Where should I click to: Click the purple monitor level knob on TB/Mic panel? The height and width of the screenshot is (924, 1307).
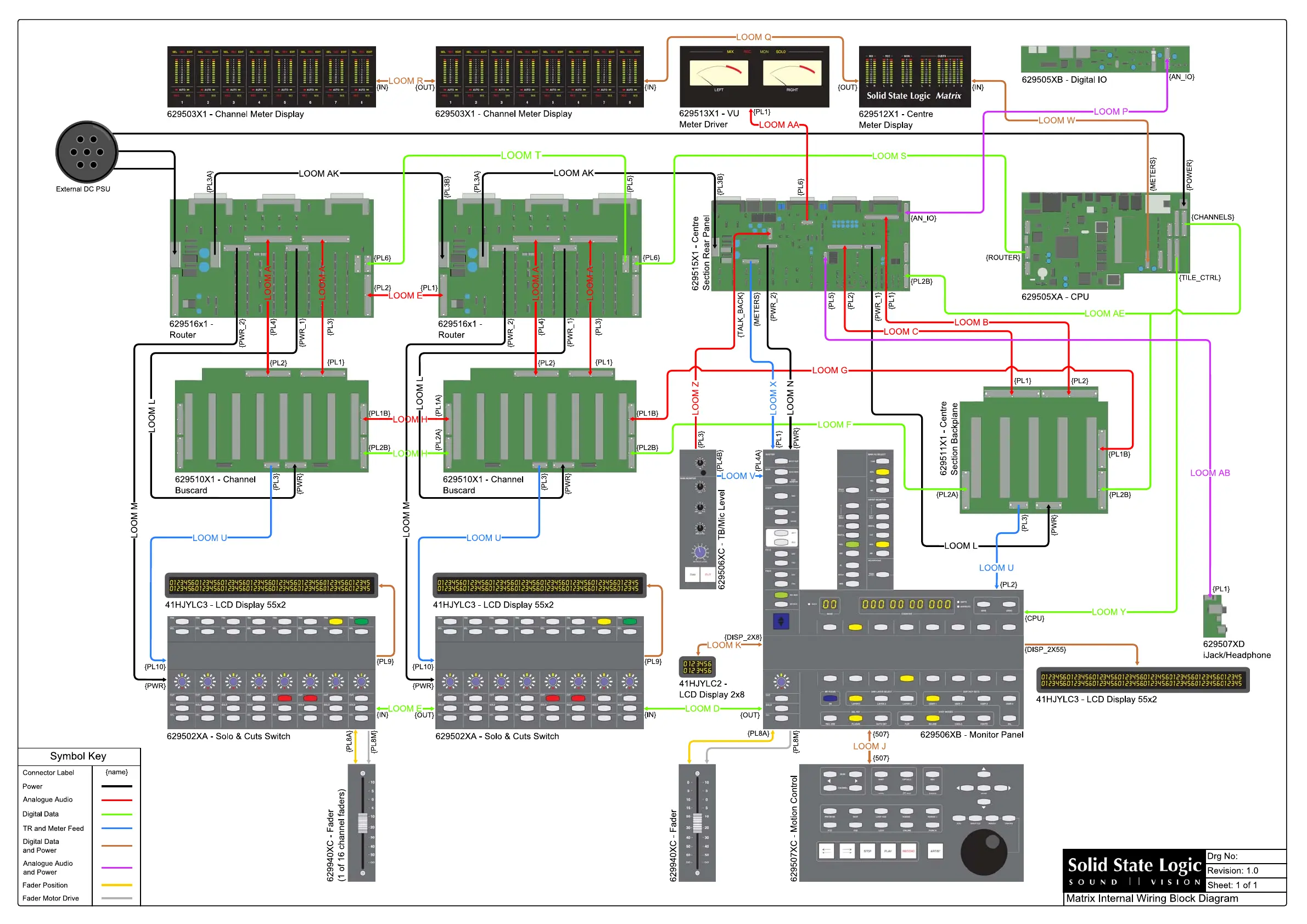699,551
